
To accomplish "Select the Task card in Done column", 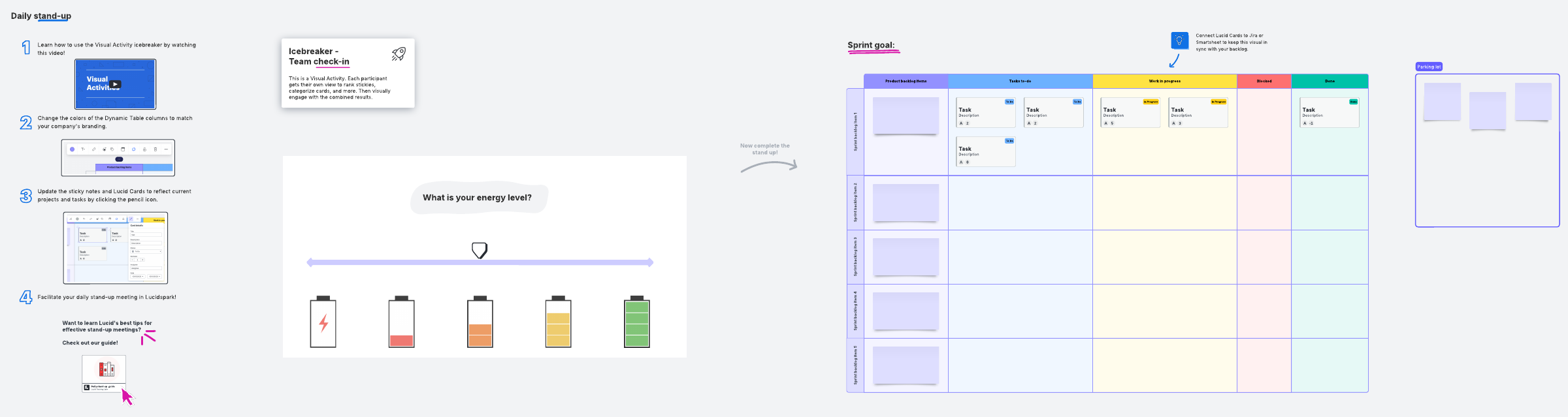I will [1329, 113].
